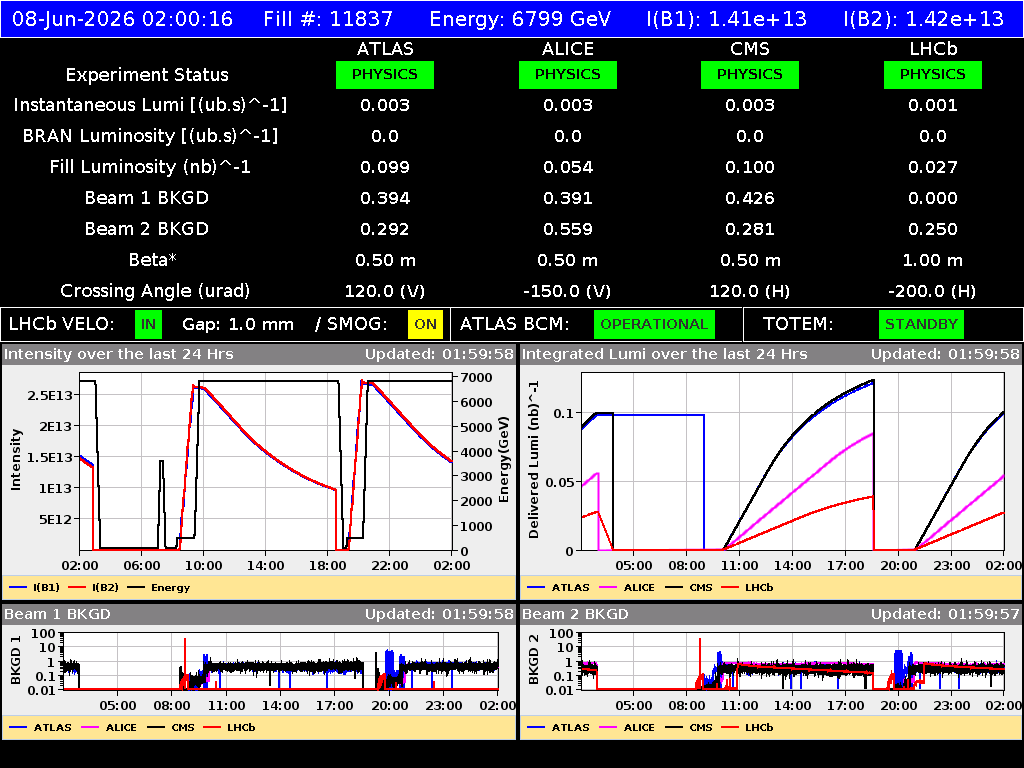Screen dimensions: 1024x768
Task: Select CMS legend entry under Beam 2 BKGD chart
Action: (x=688, y=727)
